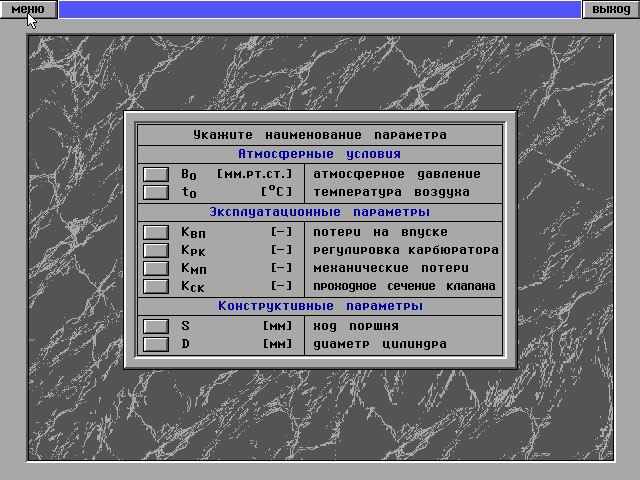Click the text 'механические потери'

391,268
